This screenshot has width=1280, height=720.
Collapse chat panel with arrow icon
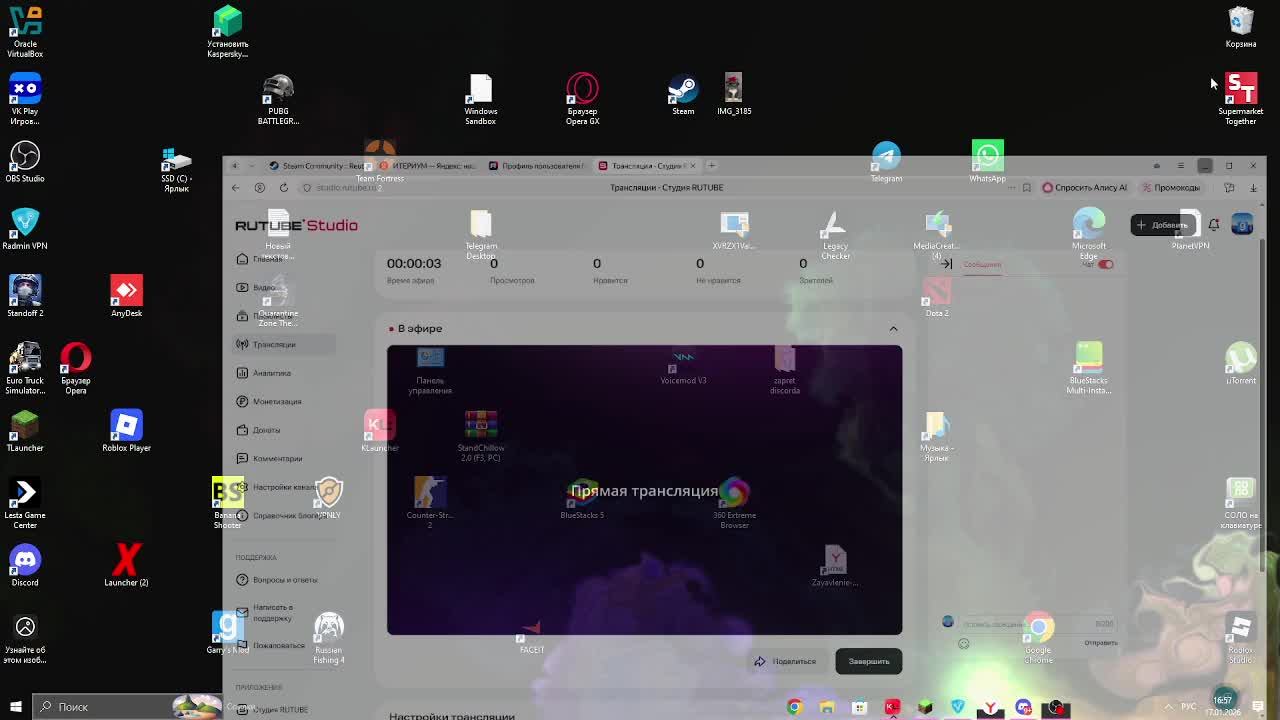(946, 264)
